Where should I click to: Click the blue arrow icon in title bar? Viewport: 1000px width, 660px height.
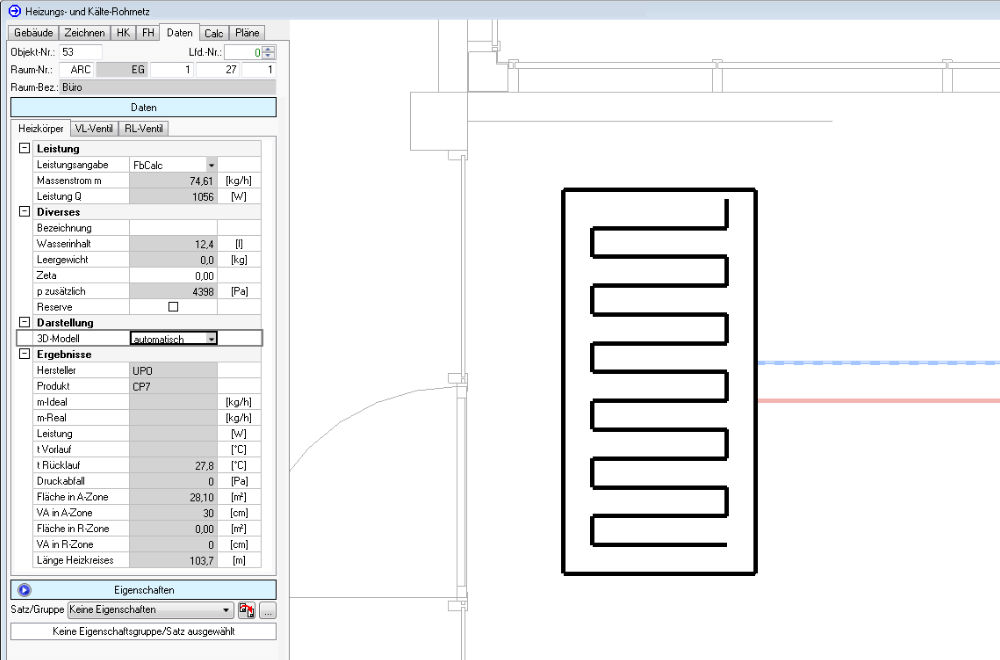point(13,10)
